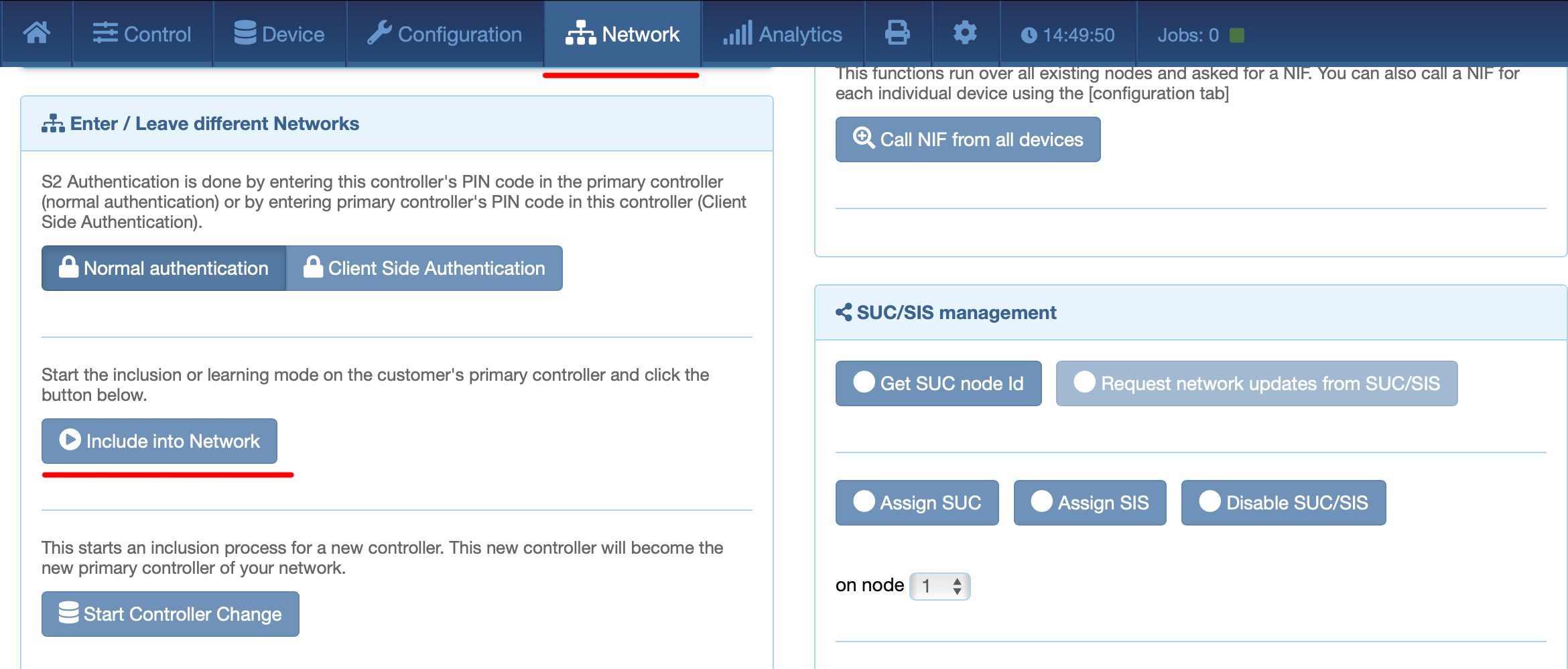Click the share icon beside SUC/SIS management
1568x669 pixels.
pyautogui.click(x=844, y=312)
